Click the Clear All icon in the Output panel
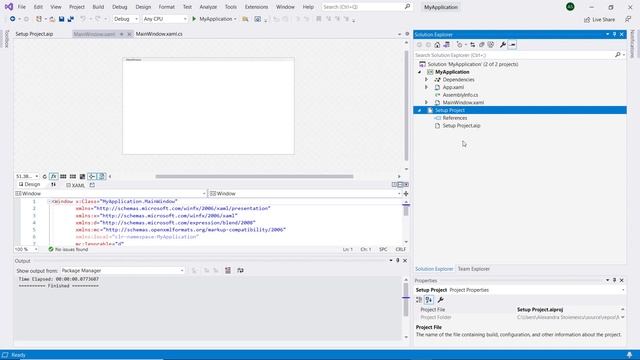640x360 pixels. coord(228,270)
